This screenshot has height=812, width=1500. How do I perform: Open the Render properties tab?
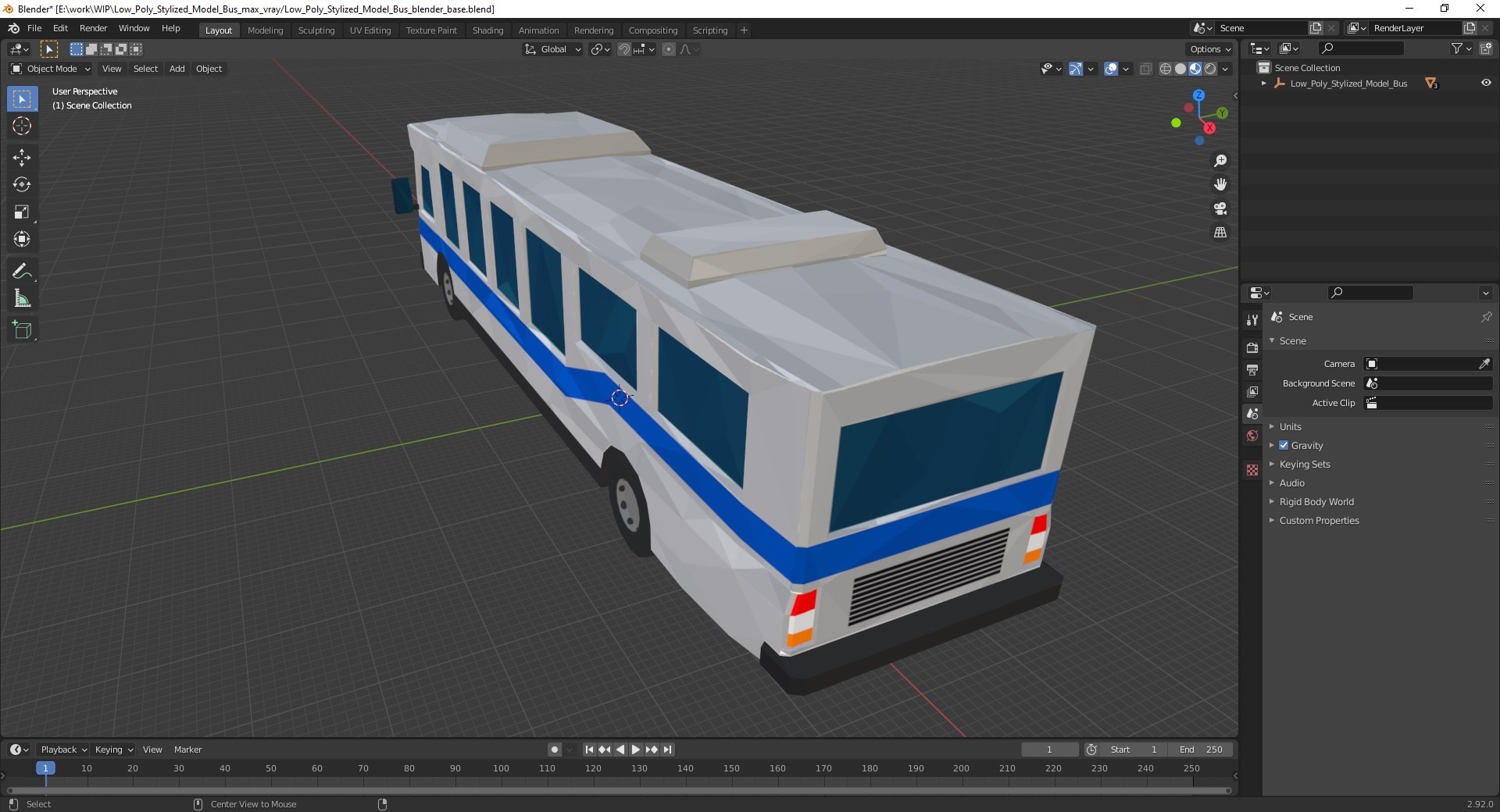click(x=1252, y=347)
